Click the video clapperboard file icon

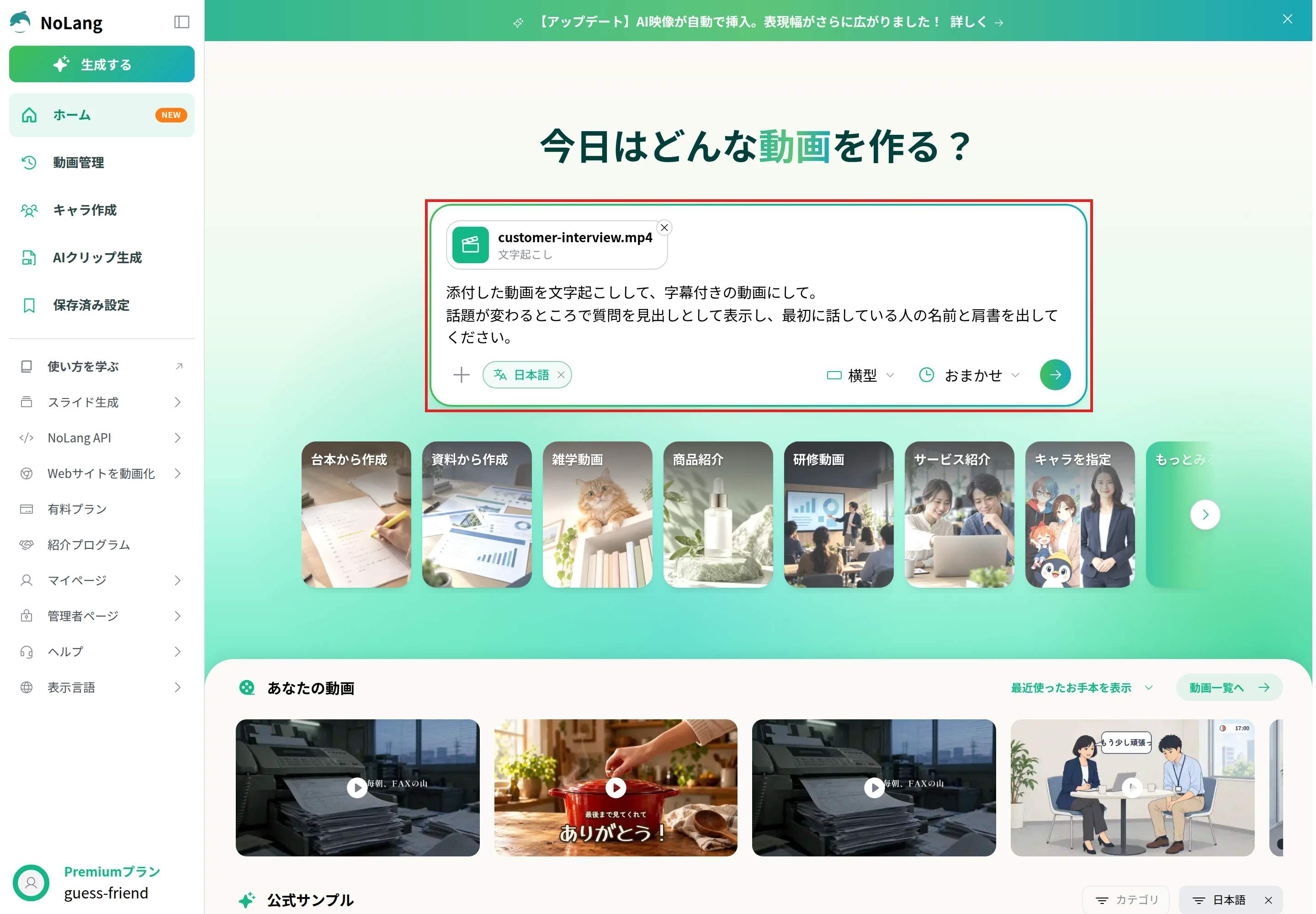tap(470, 245)
